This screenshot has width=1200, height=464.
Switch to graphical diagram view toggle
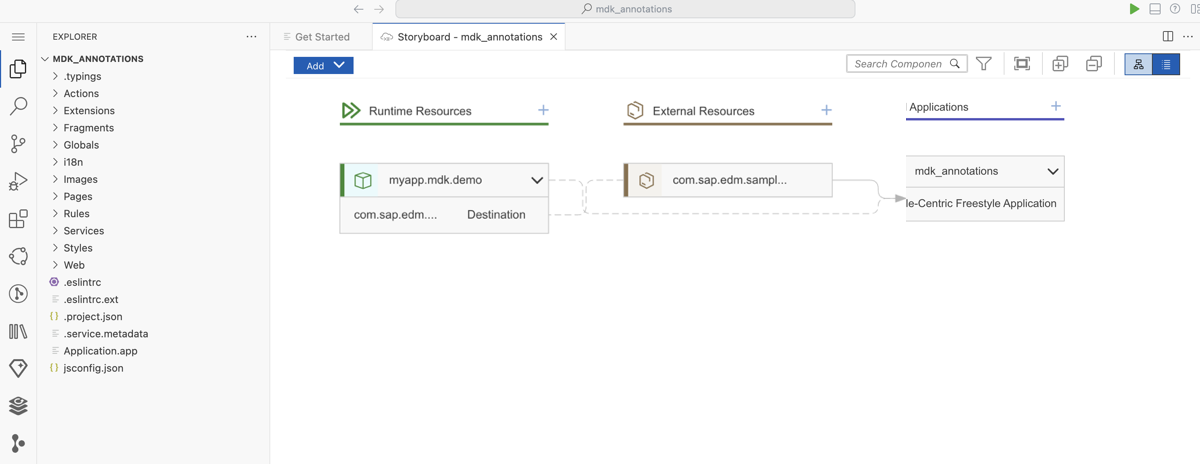(x=1138, y=64)
